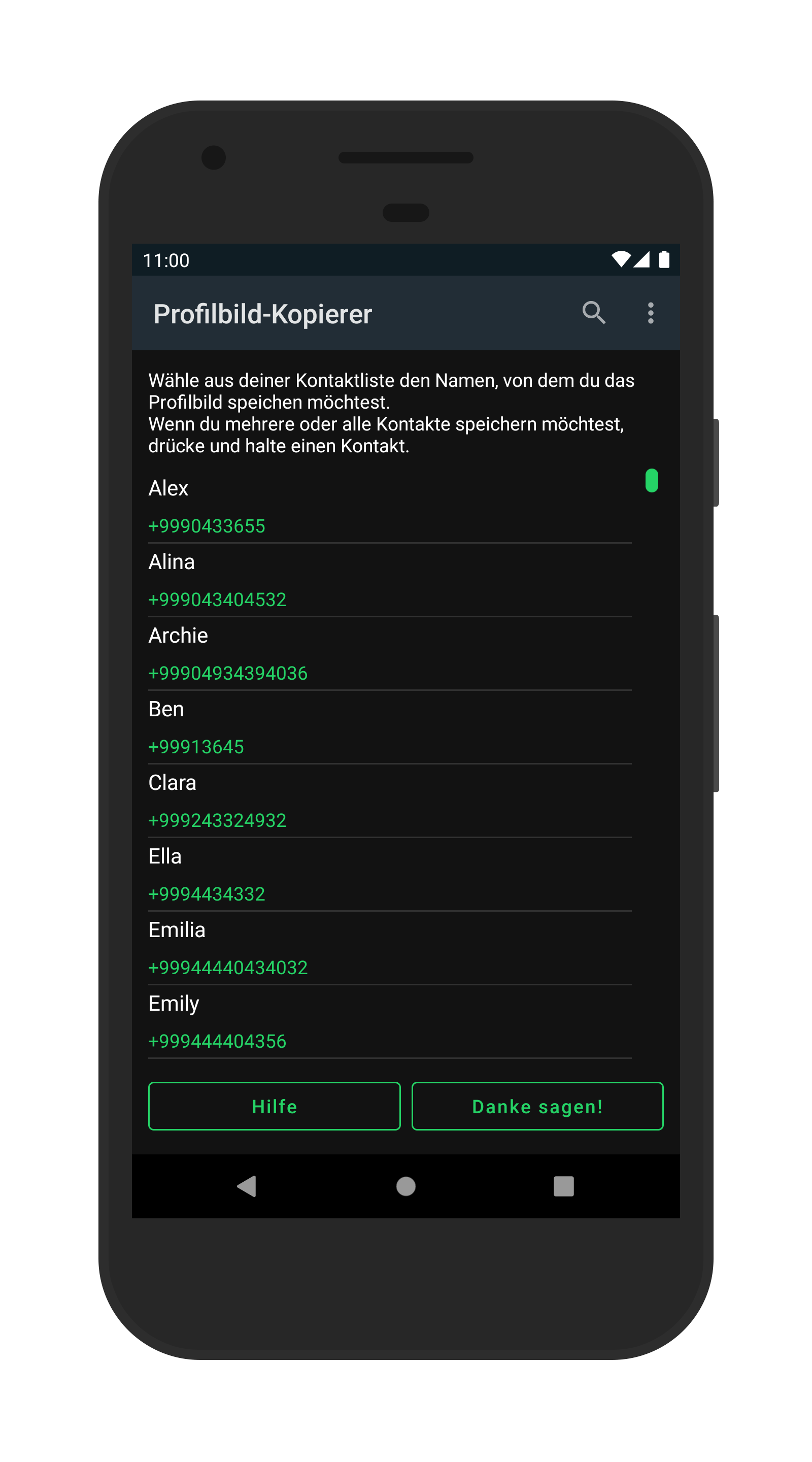Tap the recent apps square button
This screenshot has width=812, height=1462.
563,1186
